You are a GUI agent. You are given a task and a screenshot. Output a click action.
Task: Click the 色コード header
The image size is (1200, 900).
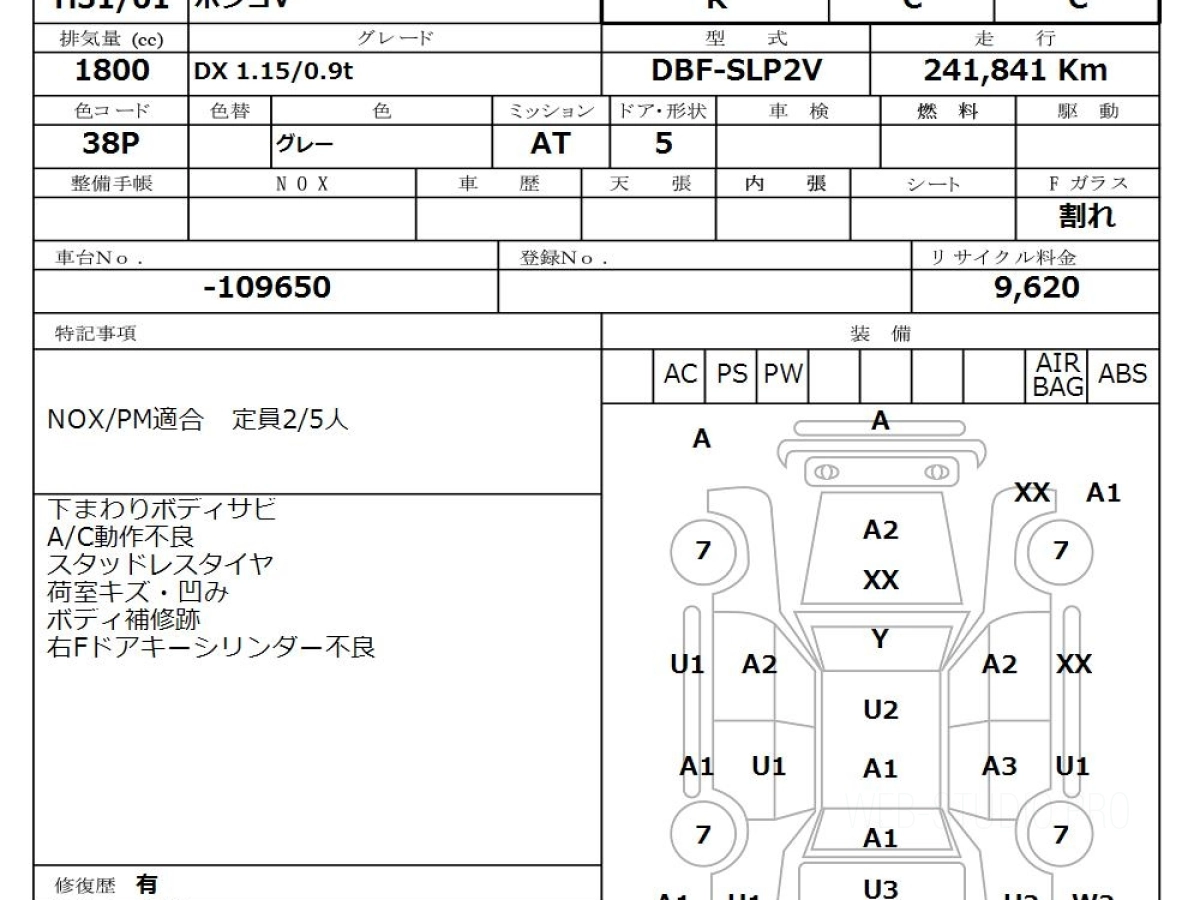pos(111,111)
